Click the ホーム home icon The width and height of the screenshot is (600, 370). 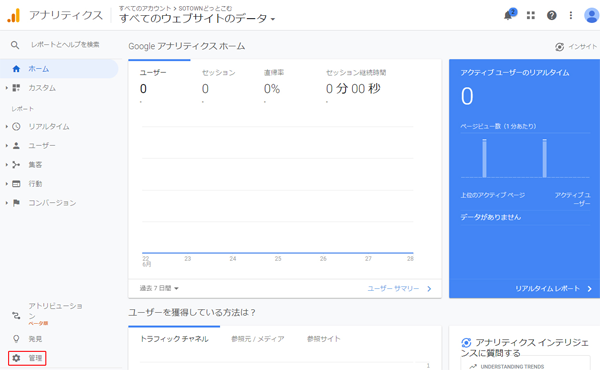pos(16,69)
